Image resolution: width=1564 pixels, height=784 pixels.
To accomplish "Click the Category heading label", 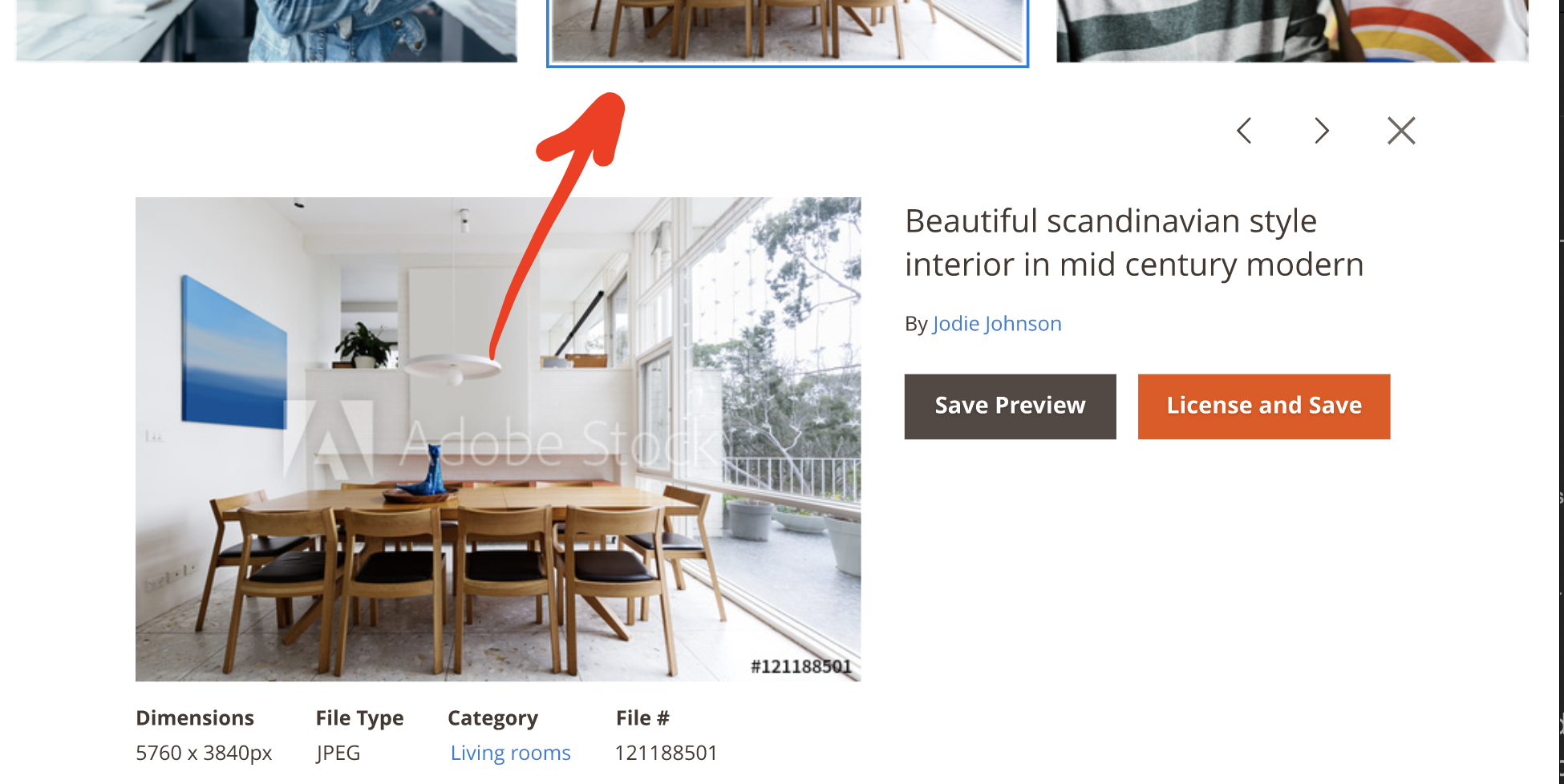I will [x=492, y=718].
